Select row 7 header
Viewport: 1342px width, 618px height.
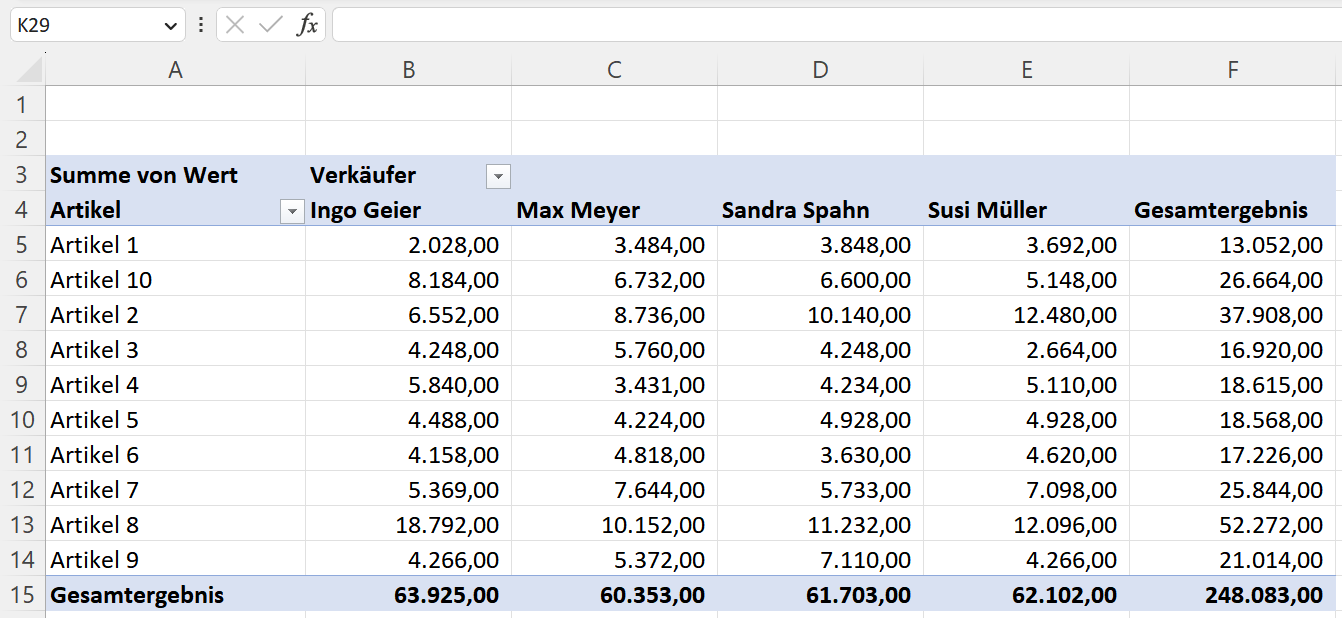22,314
